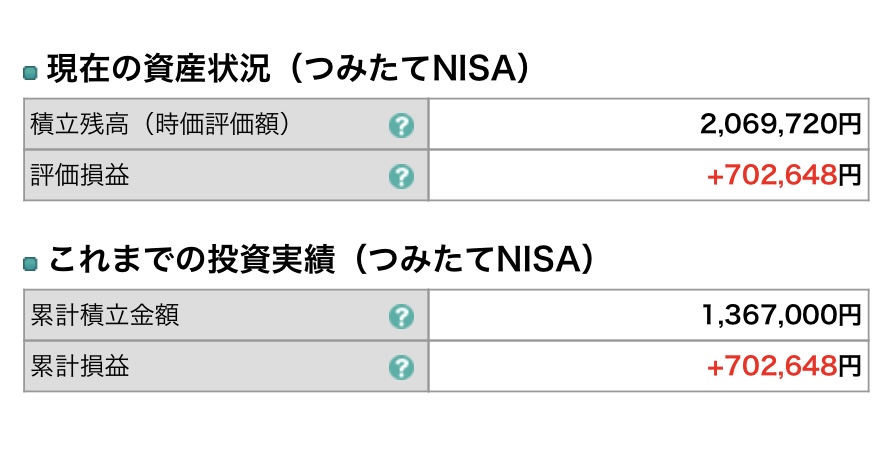Click teal bullet before 現在の資産状況 heading
889x473 pixels.
click(x=30, y=73)
